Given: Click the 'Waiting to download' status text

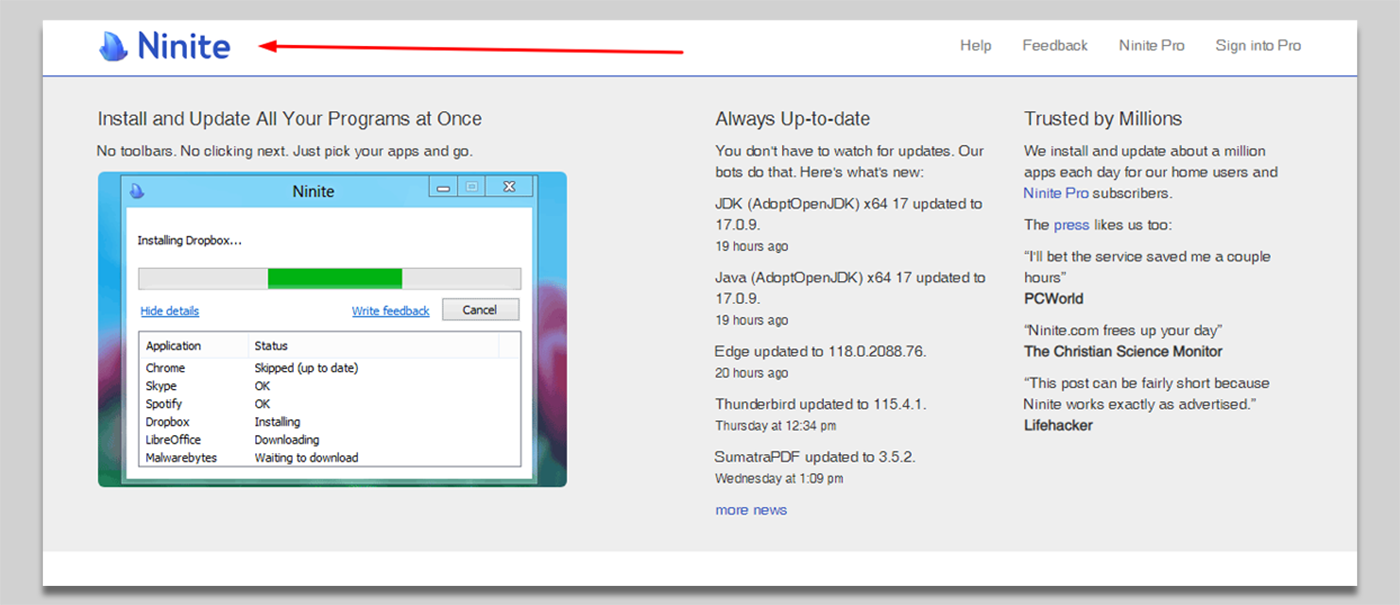Looking at the screenshot, I should click(306, 458).
